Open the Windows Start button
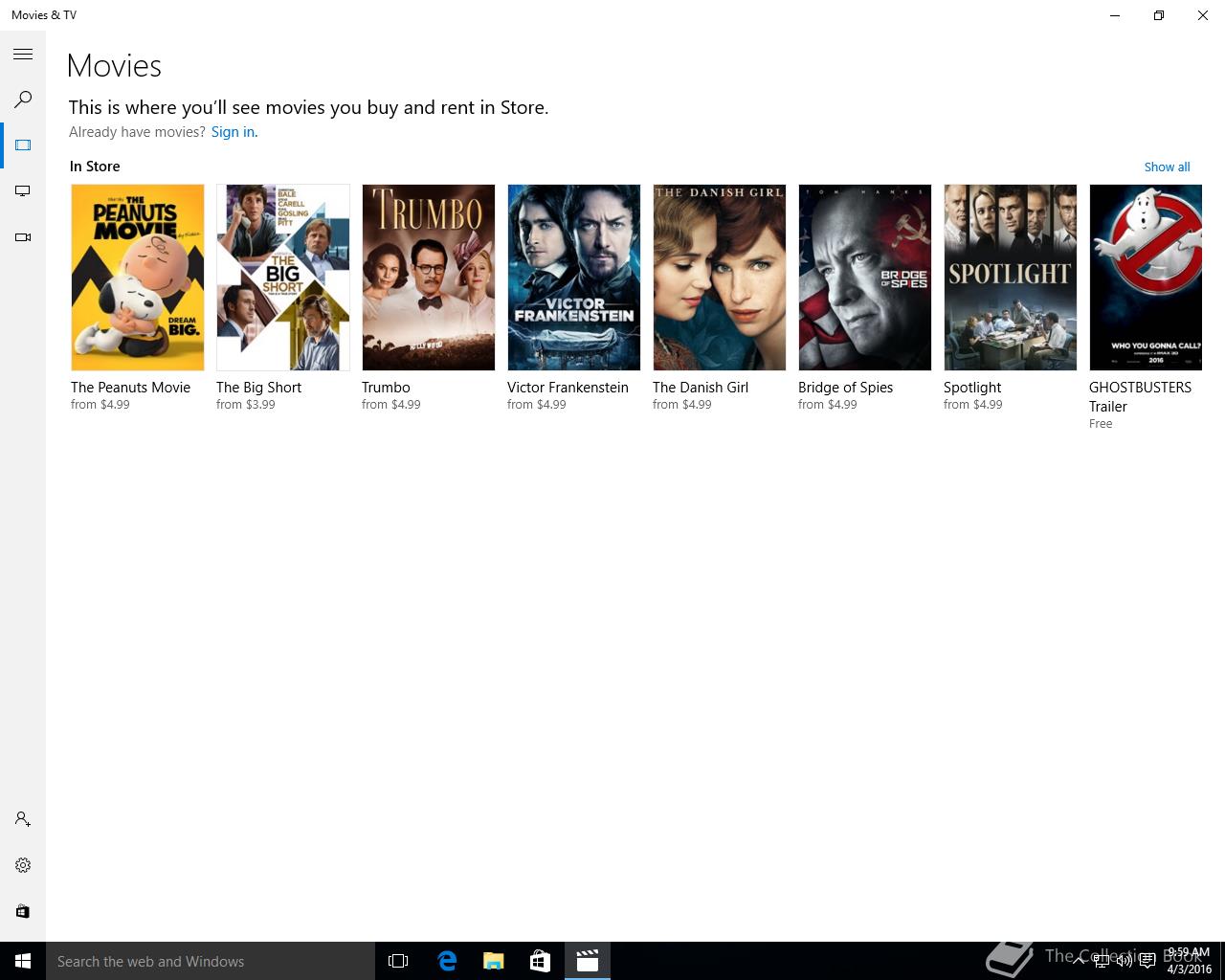 tap(23, 961)
